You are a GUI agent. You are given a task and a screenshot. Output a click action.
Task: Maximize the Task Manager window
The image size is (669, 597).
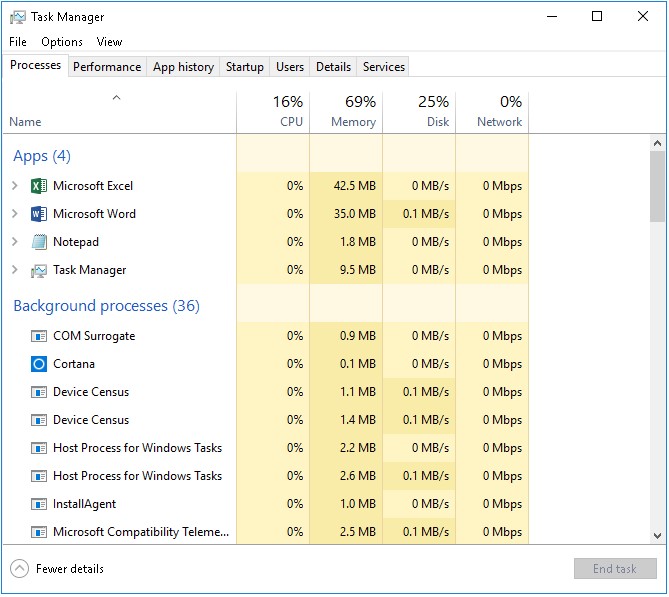(x=597, y=17)
